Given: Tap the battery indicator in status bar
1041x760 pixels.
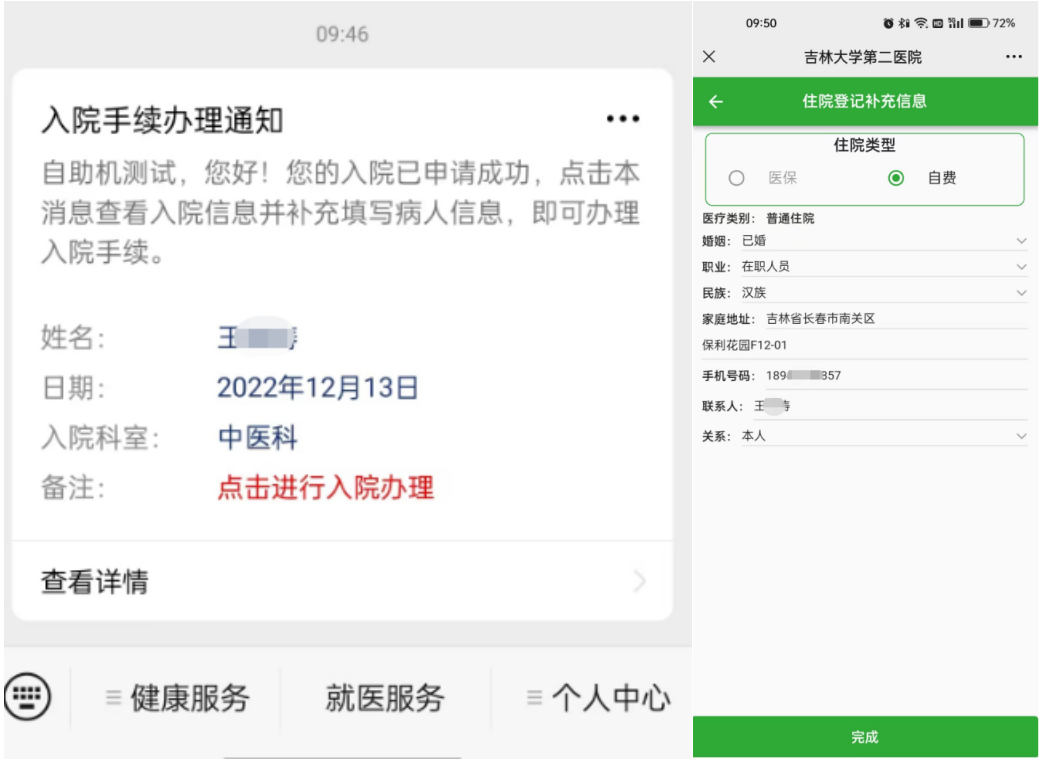Looking at the screenshot, I should pyautogui.click(x=979, y=23).
